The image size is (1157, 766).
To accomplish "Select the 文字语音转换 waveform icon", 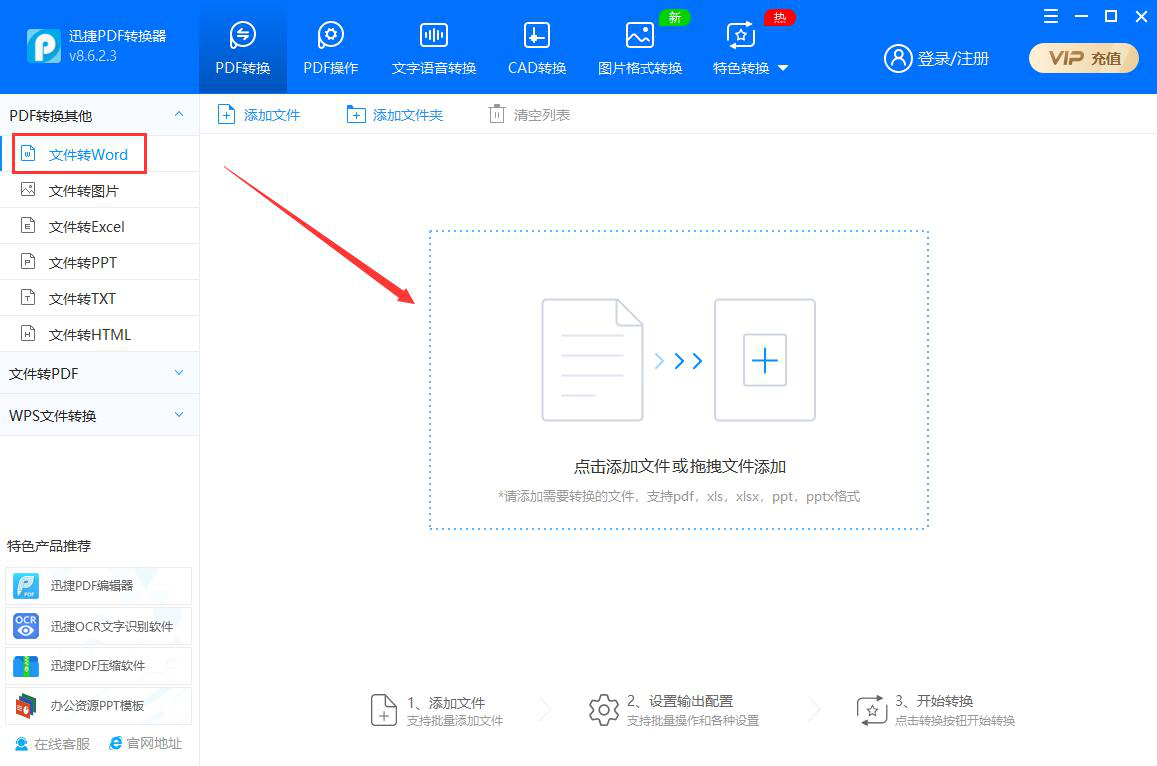I will click(434, 35).
